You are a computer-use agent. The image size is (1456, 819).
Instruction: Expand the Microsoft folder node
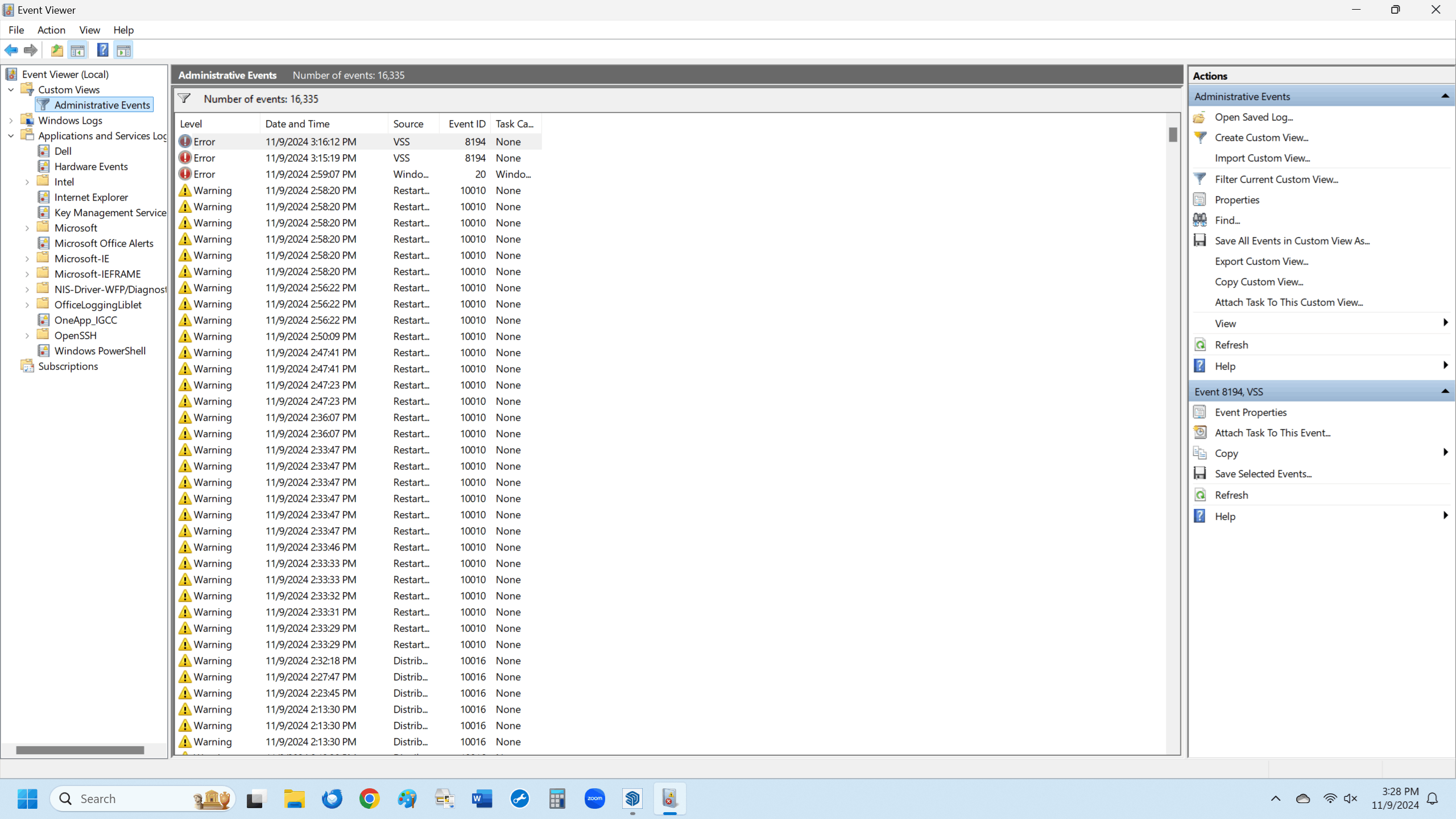click(x=27, y=228)
